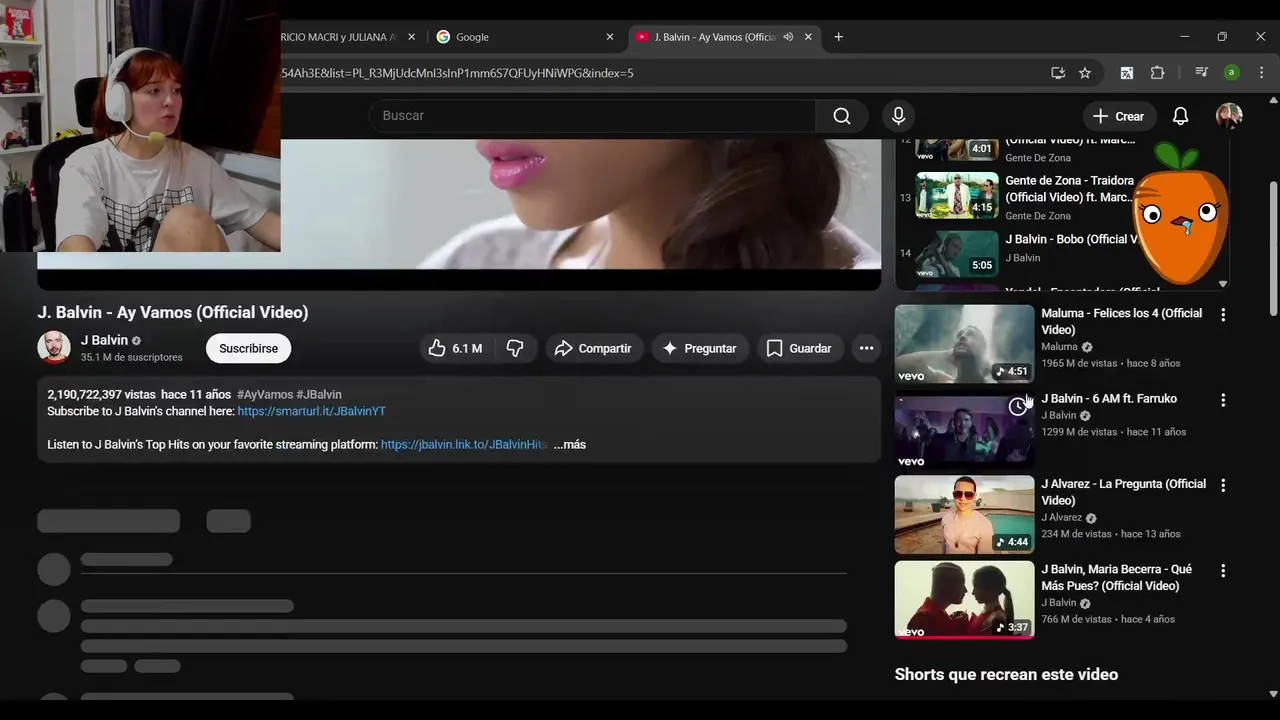Image resolution: width=1280 pixels, height=720 pixels.
Task: Click the #AyVamos hashtag
Action: tap(265, 395)
